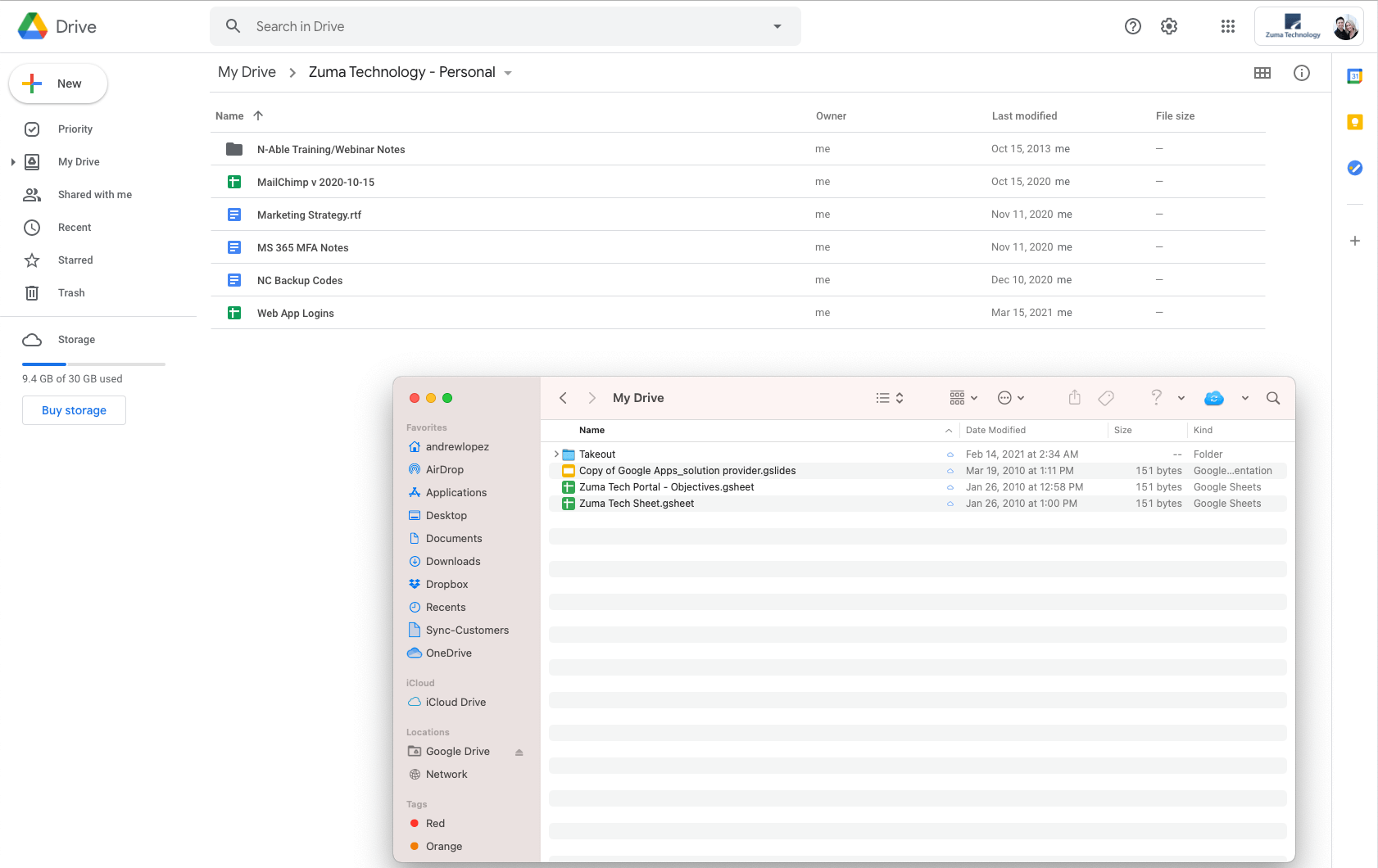
Task: Open Google Keep side panel icon
Action: coord(1355,122)
